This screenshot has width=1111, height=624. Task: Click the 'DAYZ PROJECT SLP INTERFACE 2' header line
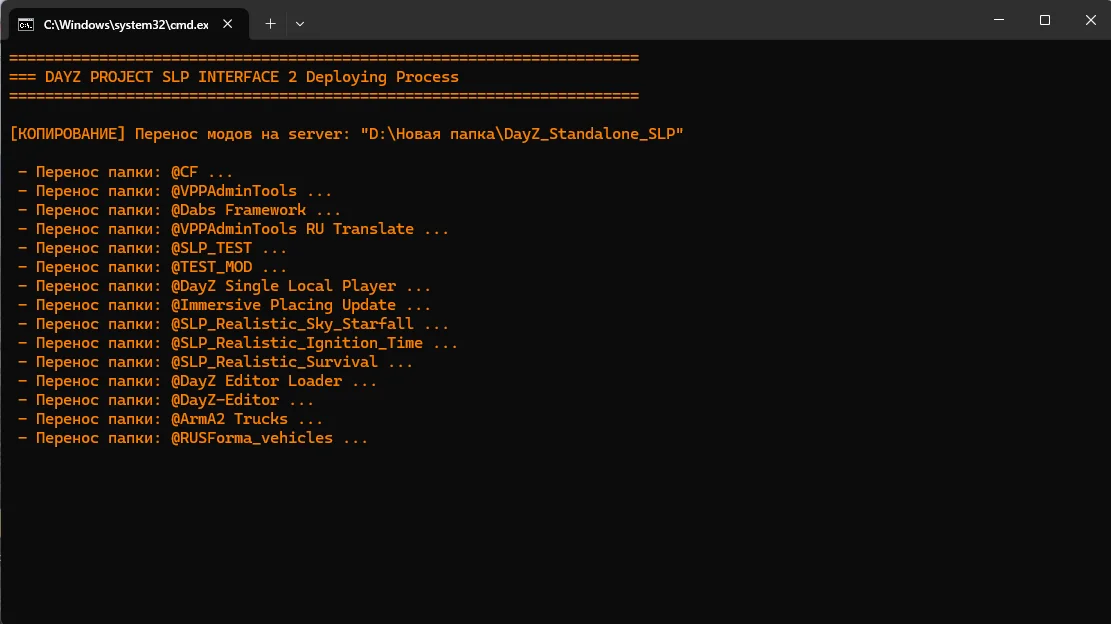tap(235, 77)
